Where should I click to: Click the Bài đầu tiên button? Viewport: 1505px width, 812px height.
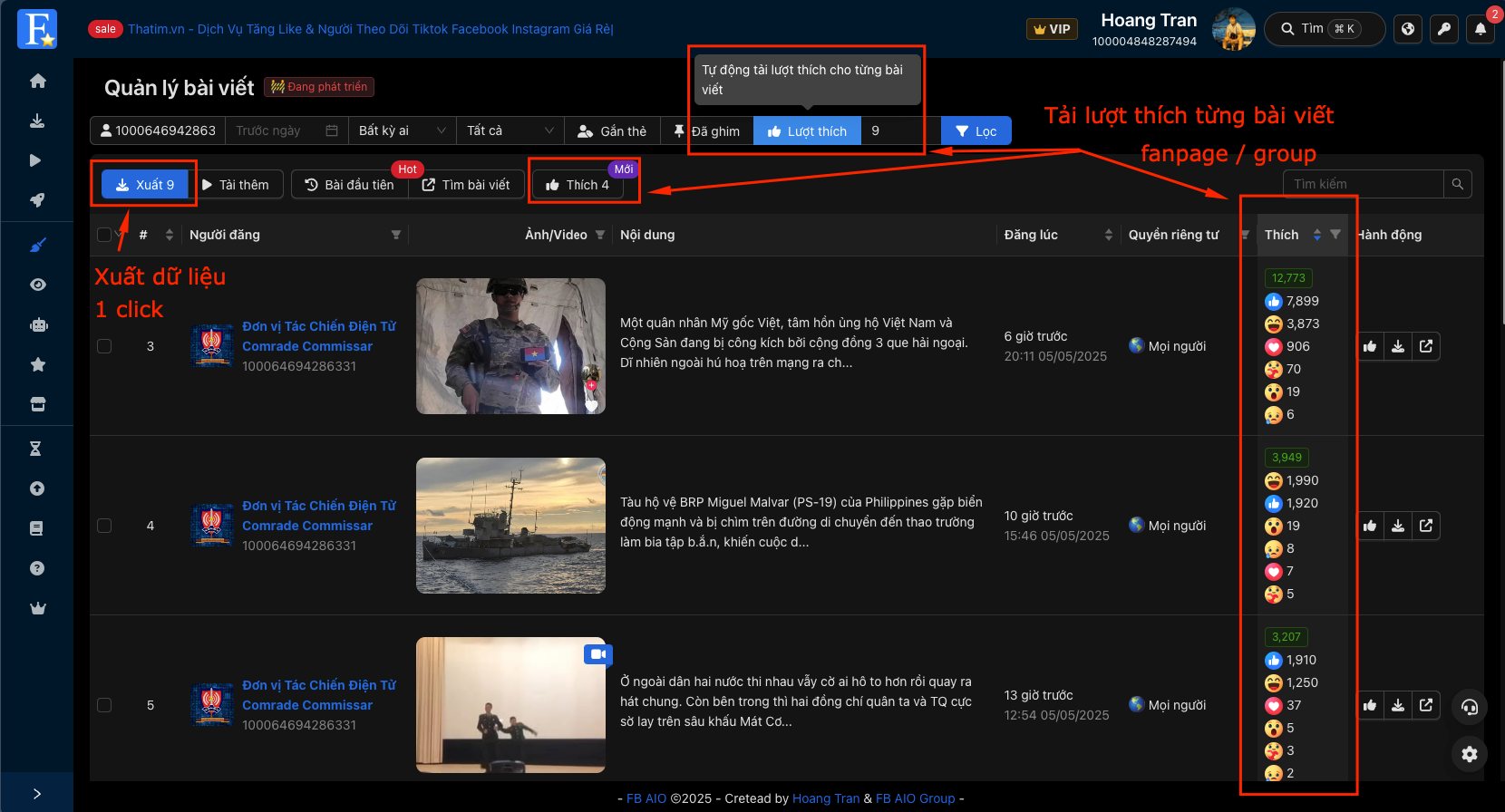350,185
